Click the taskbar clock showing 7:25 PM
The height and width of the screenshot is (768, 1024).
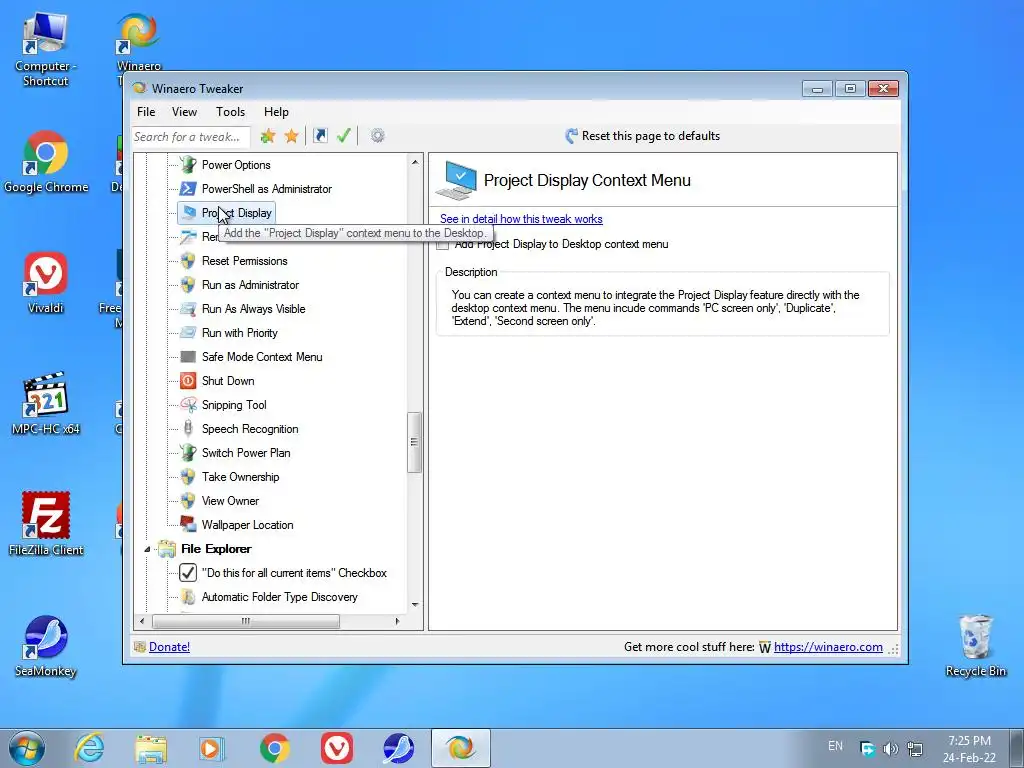(969, 749)
